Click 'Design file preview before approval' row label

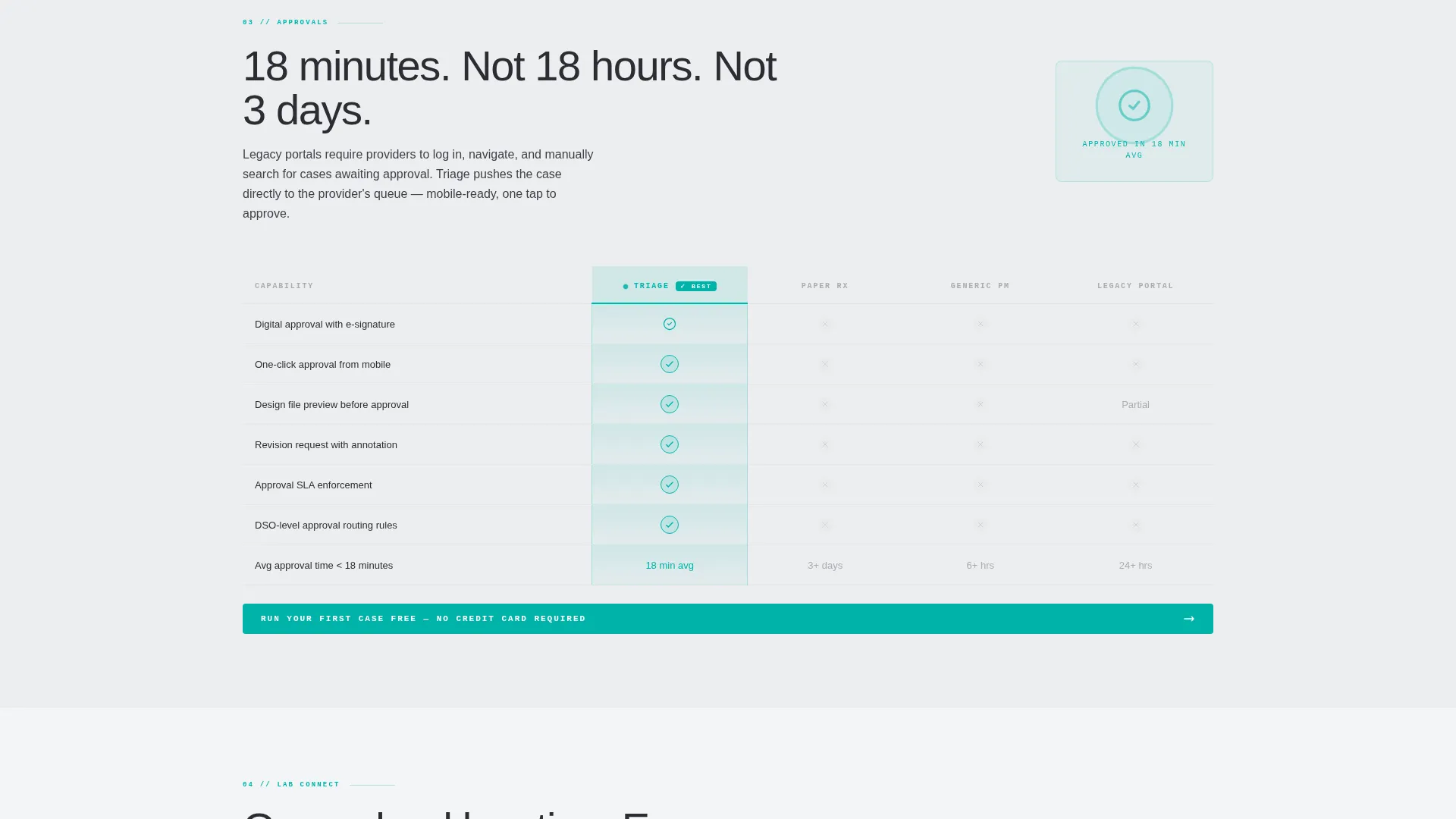(x=331, y=405)
